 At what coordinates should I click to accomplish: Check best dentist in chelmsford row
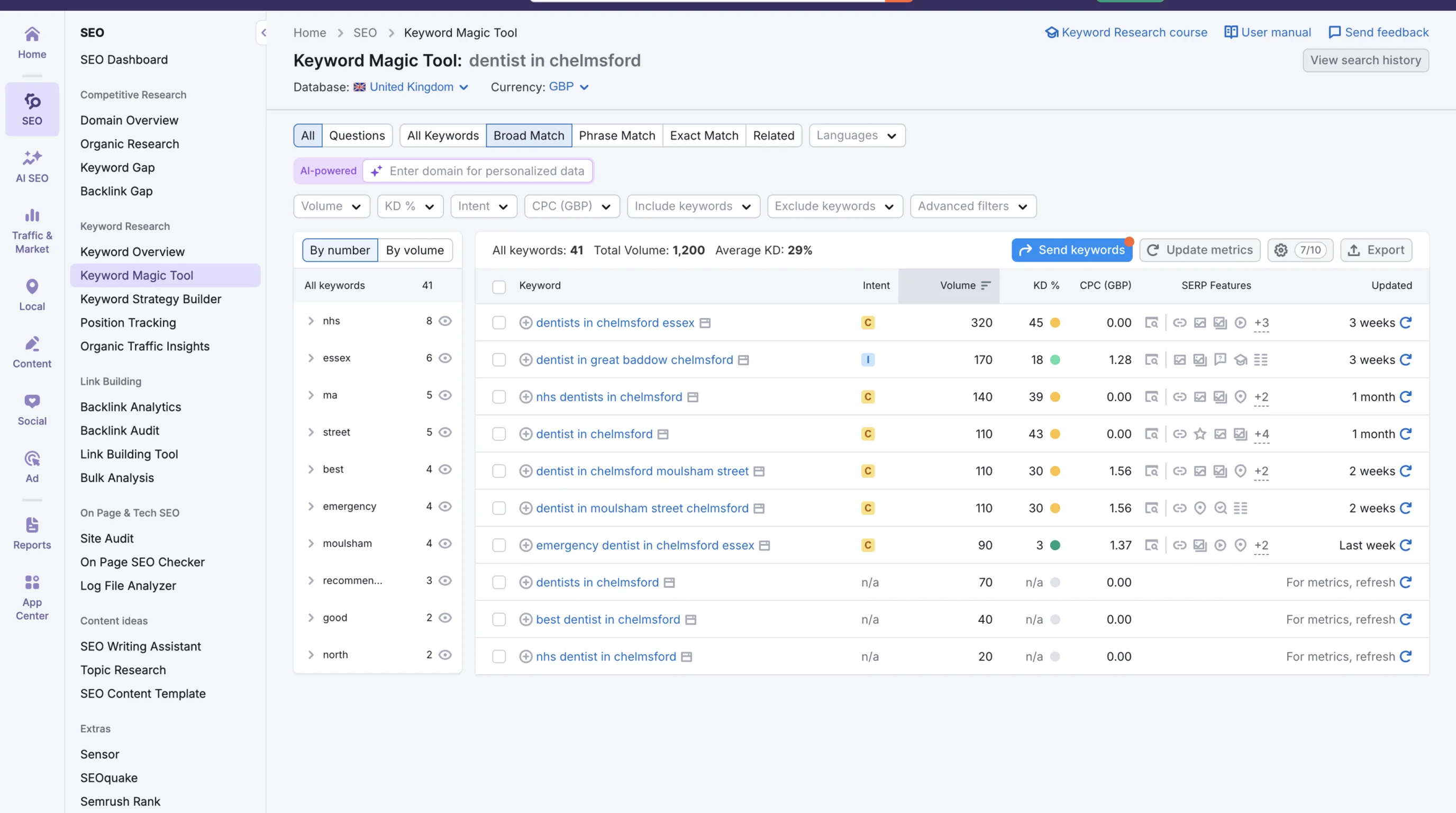[498, 619]
